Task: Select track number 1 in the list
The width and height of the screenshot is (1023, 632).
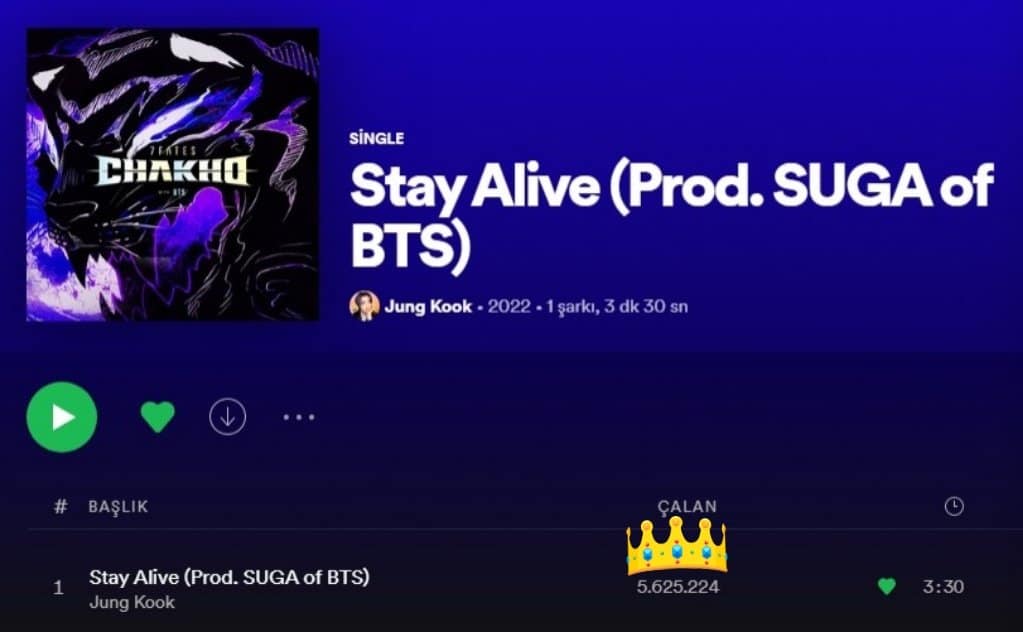Action: pyautogui.click(x=58, y=588)
